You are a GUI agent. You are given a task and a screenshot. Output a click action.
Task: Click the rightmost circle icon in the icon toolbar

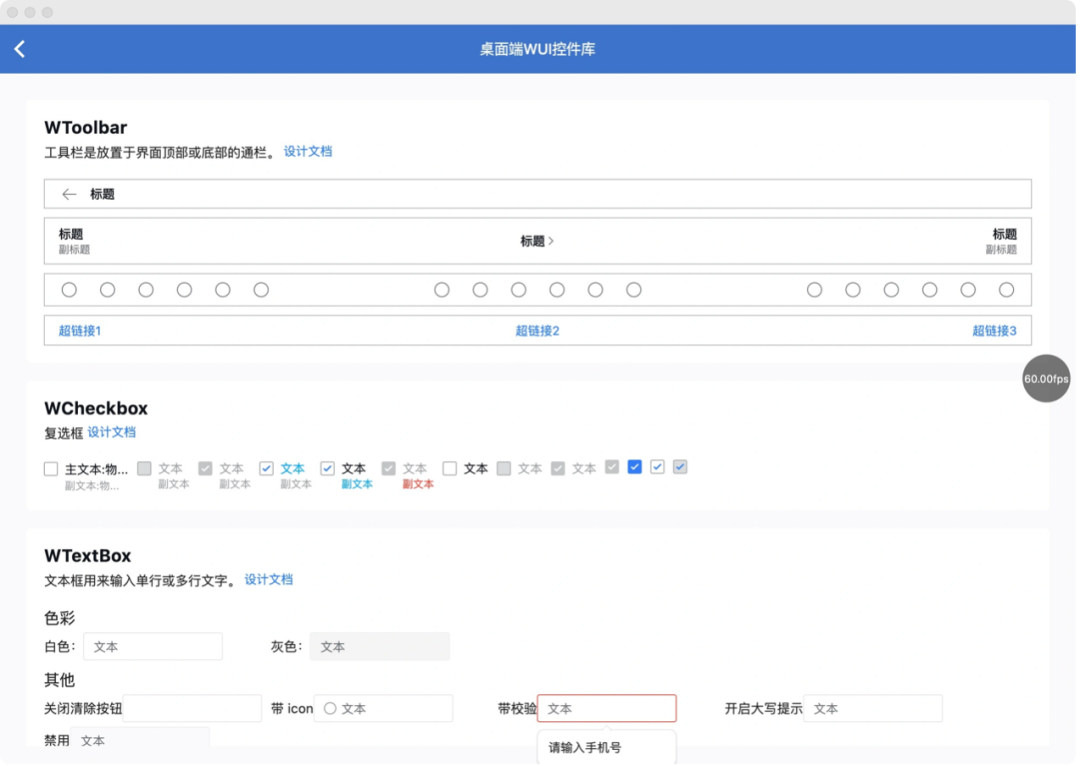(x=1006, y=289)
